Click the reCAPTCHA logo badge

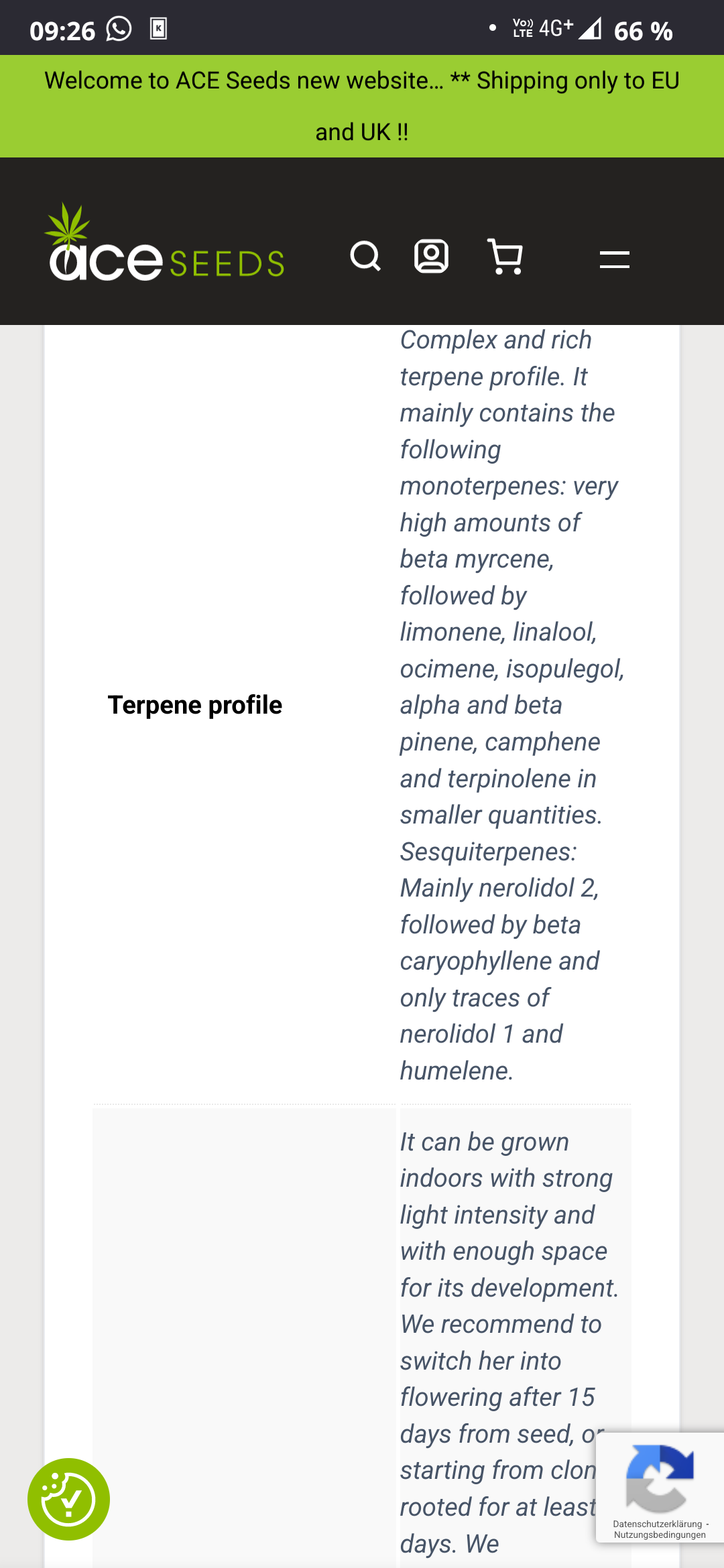[x=660, y=1479]
